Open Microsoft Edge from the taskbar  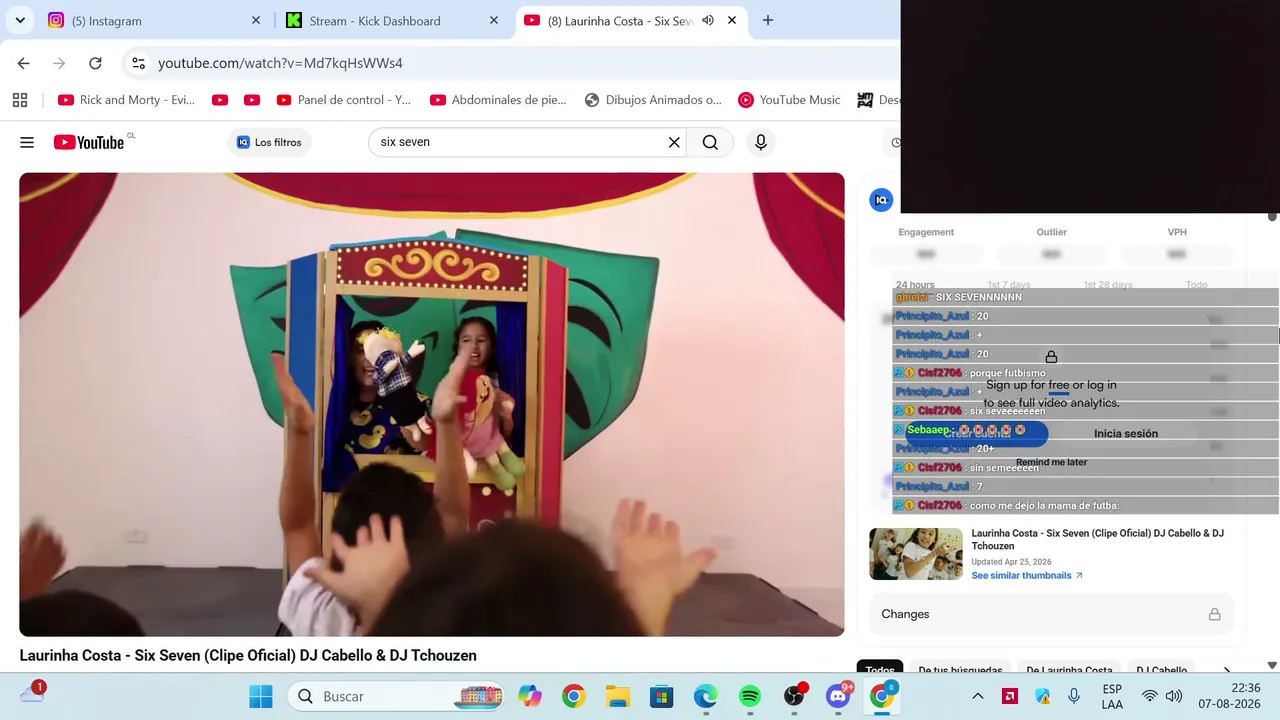tap(706, 696)
